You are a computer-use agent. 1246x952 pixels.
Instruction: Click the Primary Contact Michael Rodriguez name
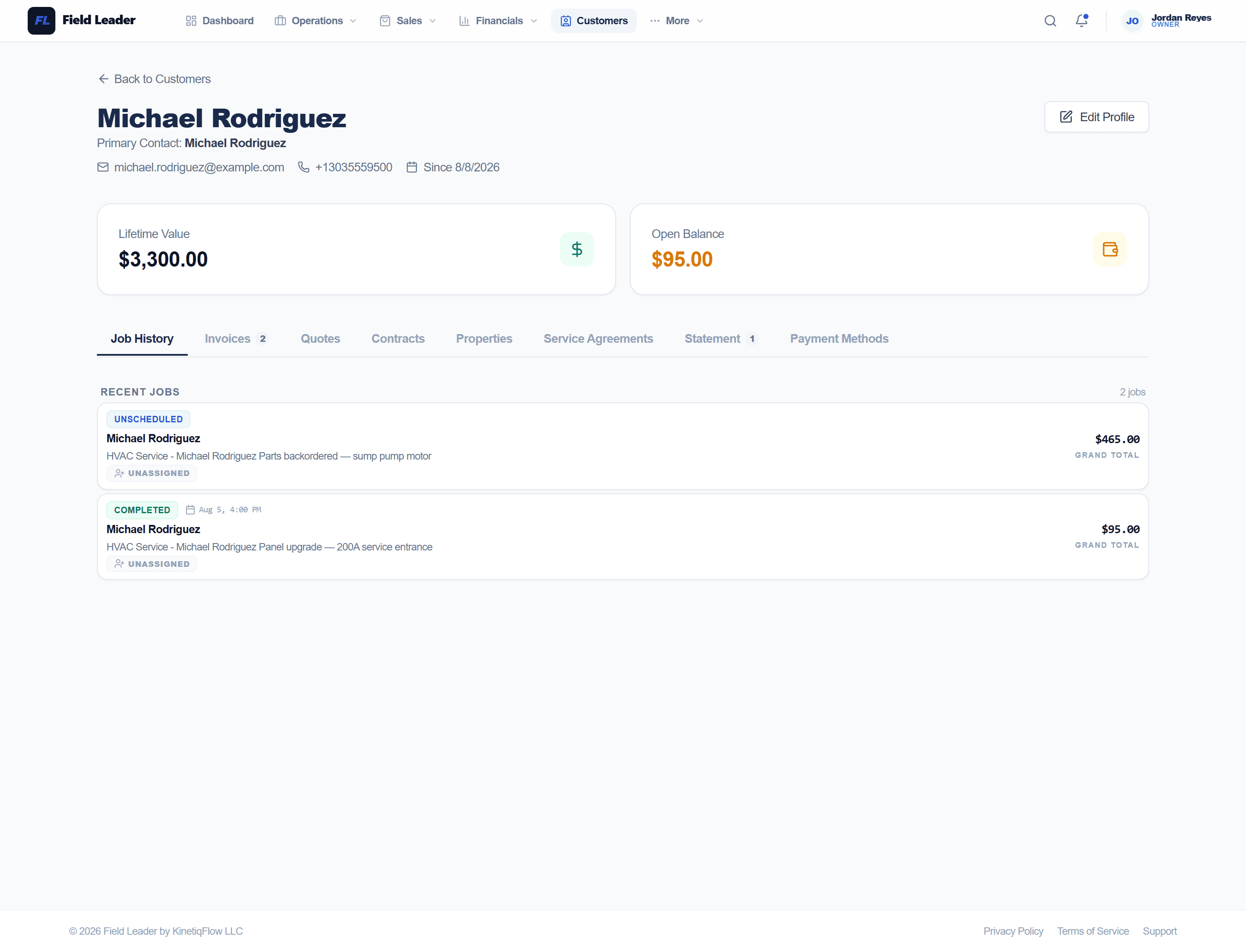pyautogui.click(x=235, y=143)
